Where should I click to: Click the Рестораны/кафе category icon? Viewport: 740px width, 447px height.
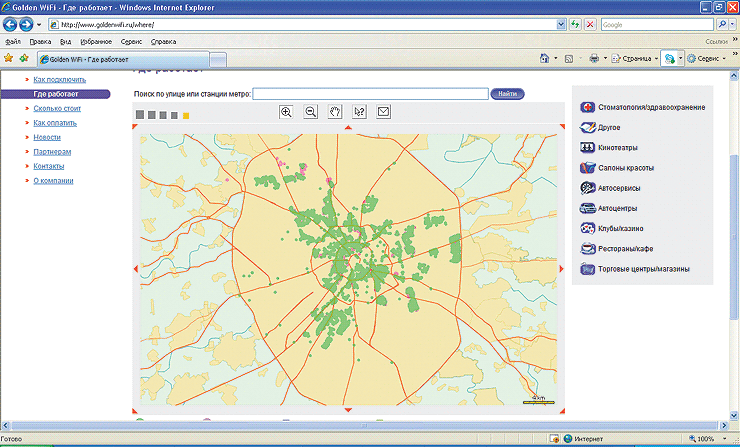pos(588,248)
